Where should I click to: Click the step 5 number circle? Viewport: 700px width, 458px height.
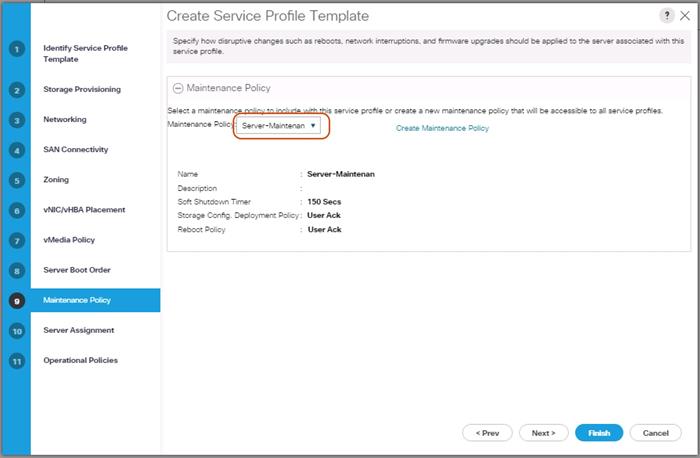16,180
